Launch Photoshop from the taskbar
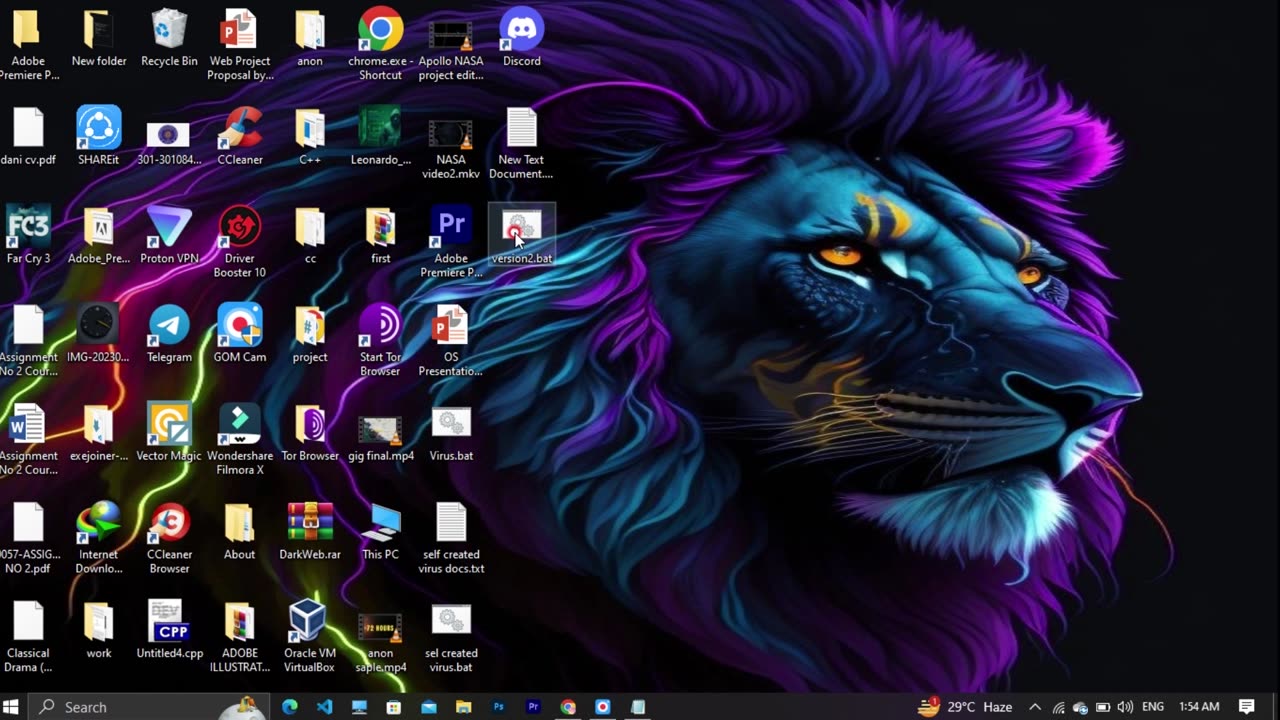Screen dimensions: 1280x720 (498, 707)
